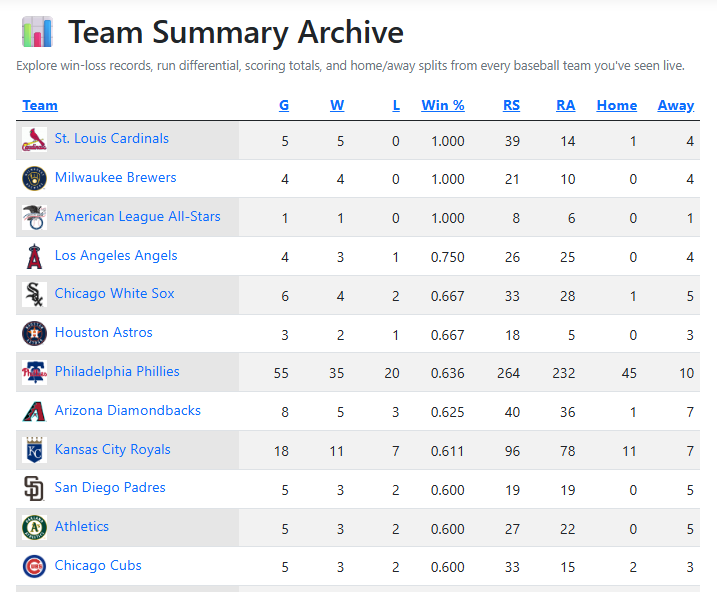717x592 pixels.
Task: Click the San Diego Padres logo
Action: click(34, 489)
